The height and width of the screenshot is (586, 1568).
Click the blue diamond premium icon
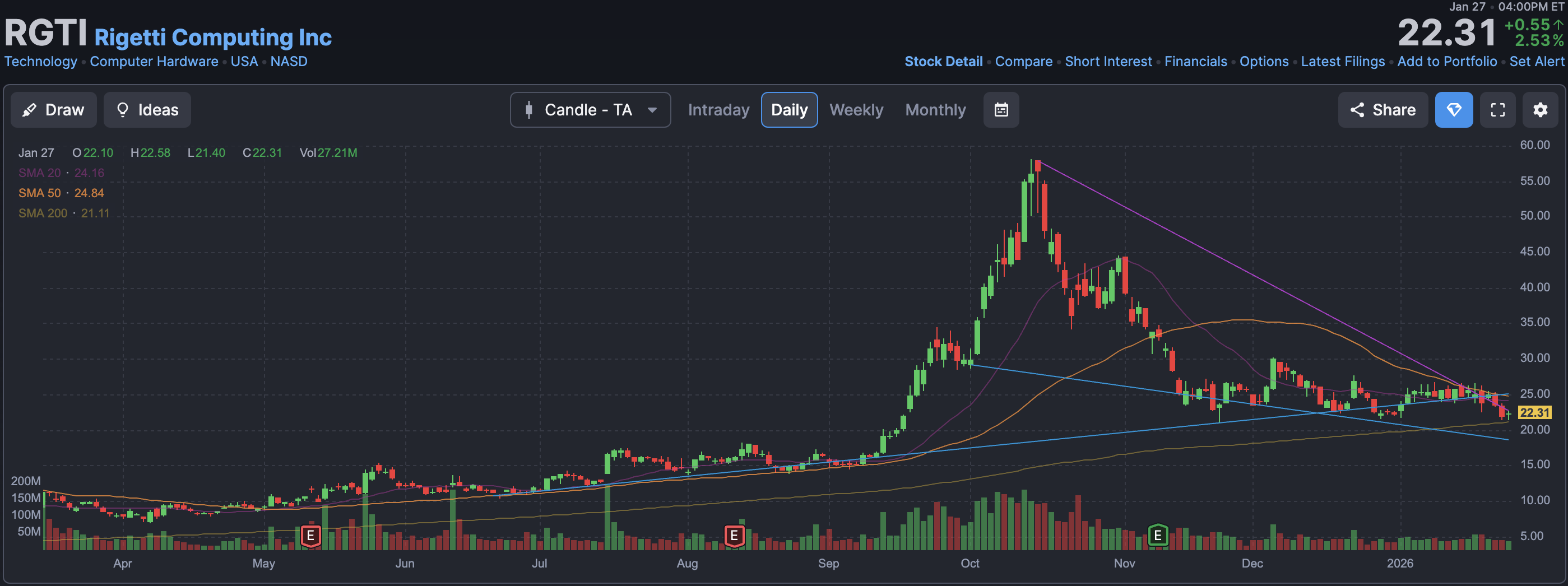(x=1454, y=110)
